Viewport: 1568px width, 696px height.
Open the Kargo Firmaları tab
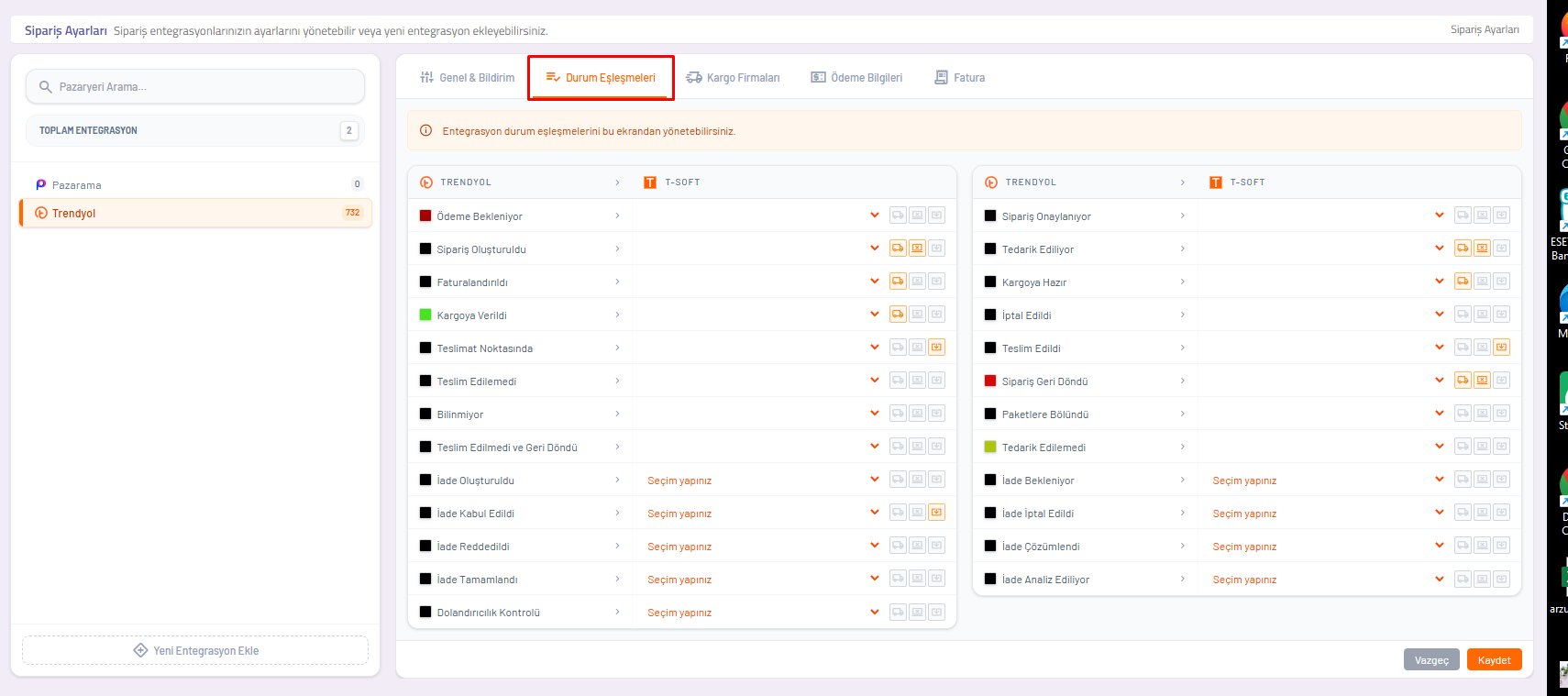click(734, 78)
